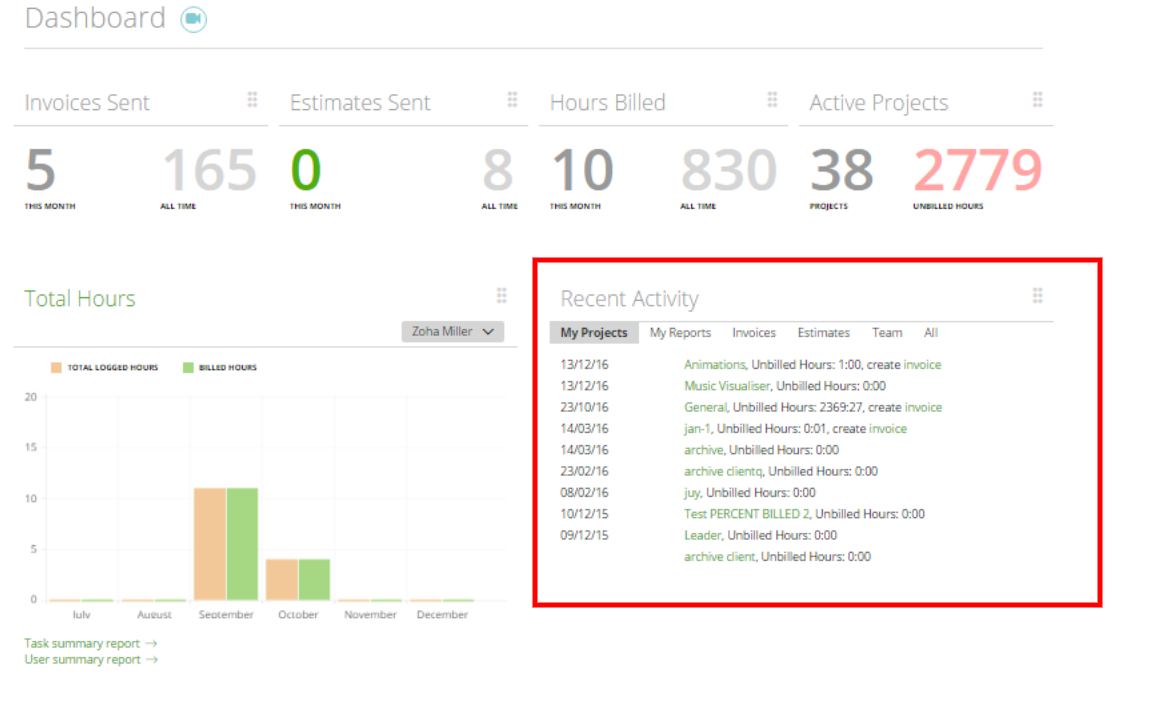1160x712 pixels.
Task: Toggle Billed Hours legend series
Action: [x=220, y=367]
